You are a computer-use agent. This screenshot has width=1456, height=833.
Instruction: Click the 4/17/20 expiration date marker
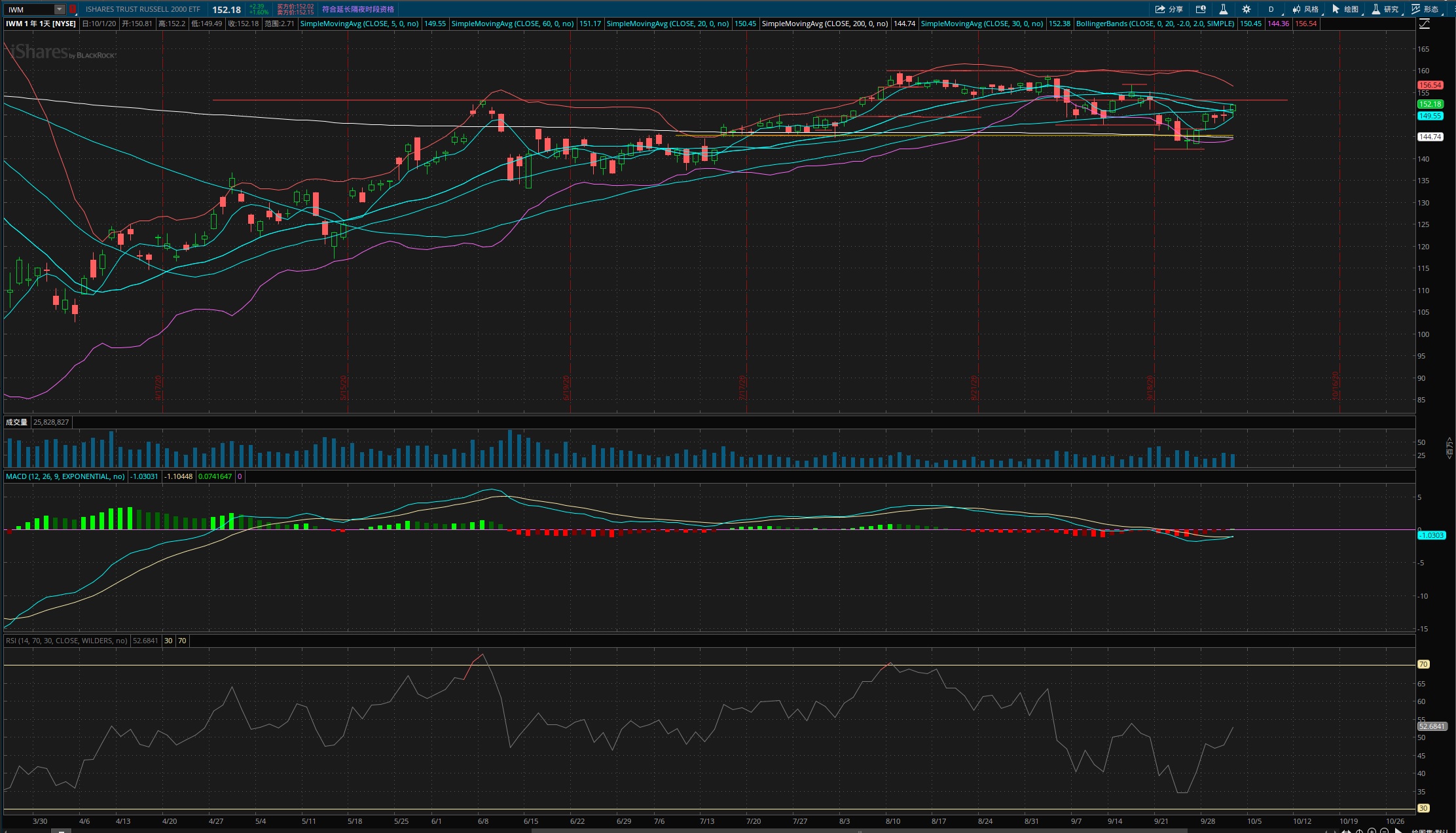(x=158, y=387)
